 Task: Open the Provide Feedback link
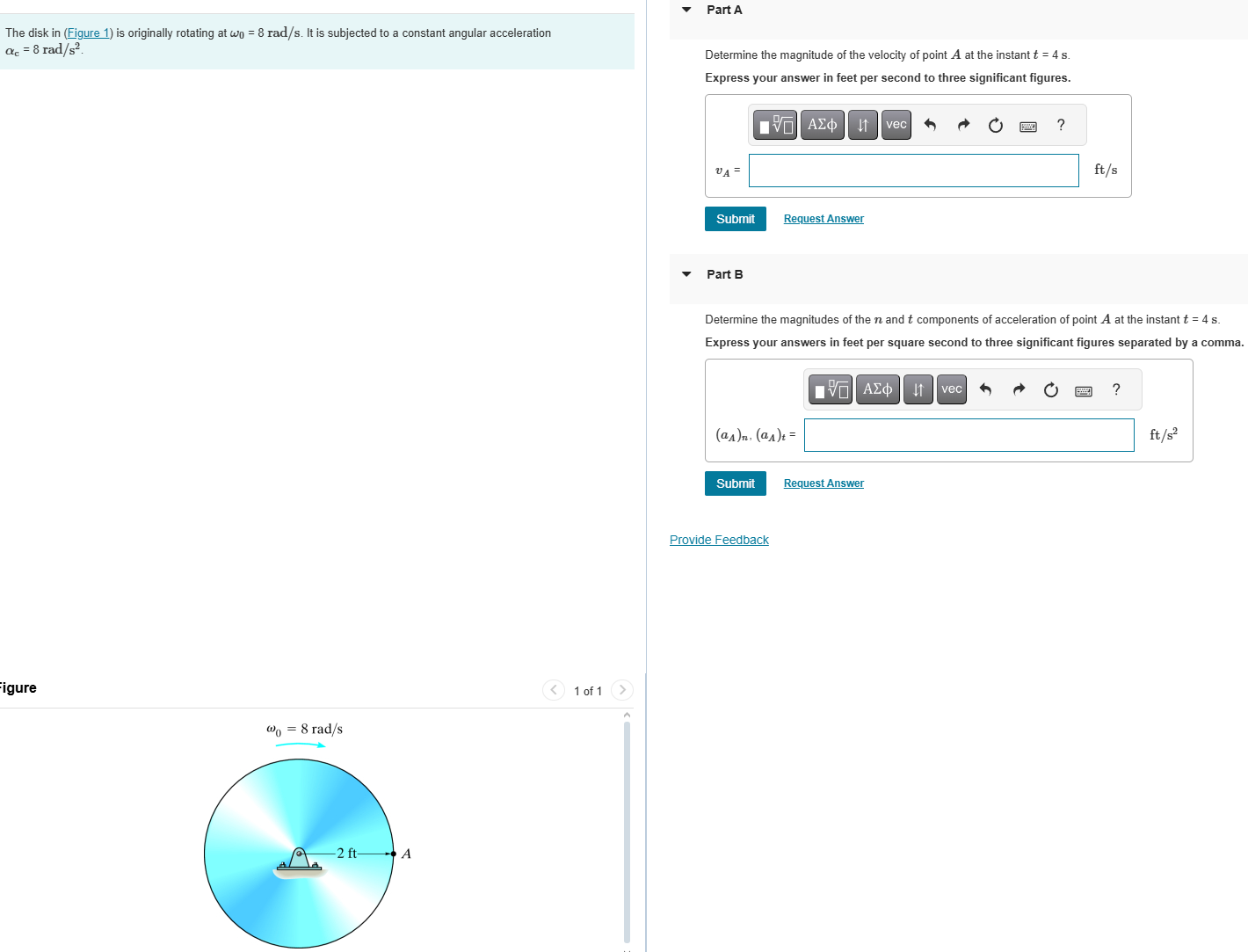pos(719,539)
